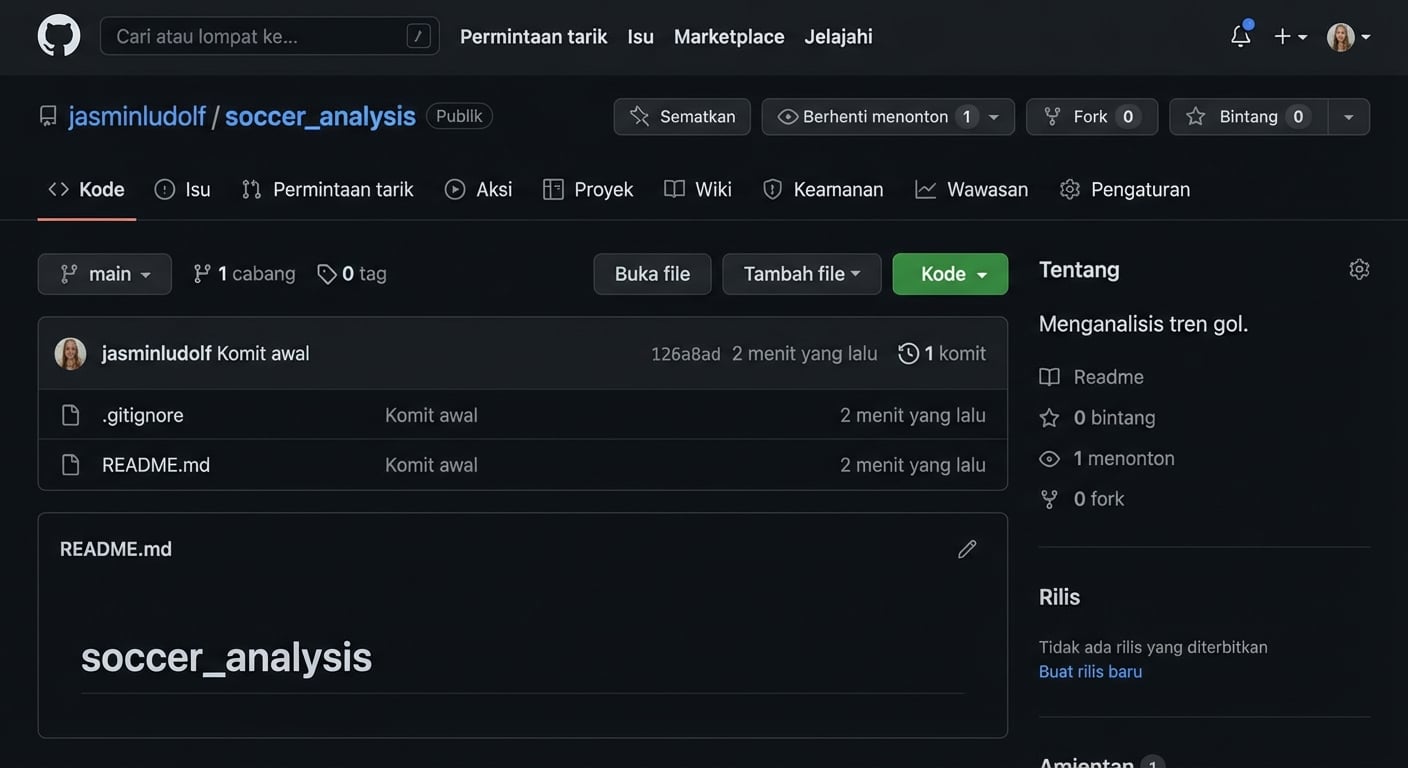This screenshot has width=1408, height=768.
Task: Pin repository with Sematkan button
Action: (682, 116)
